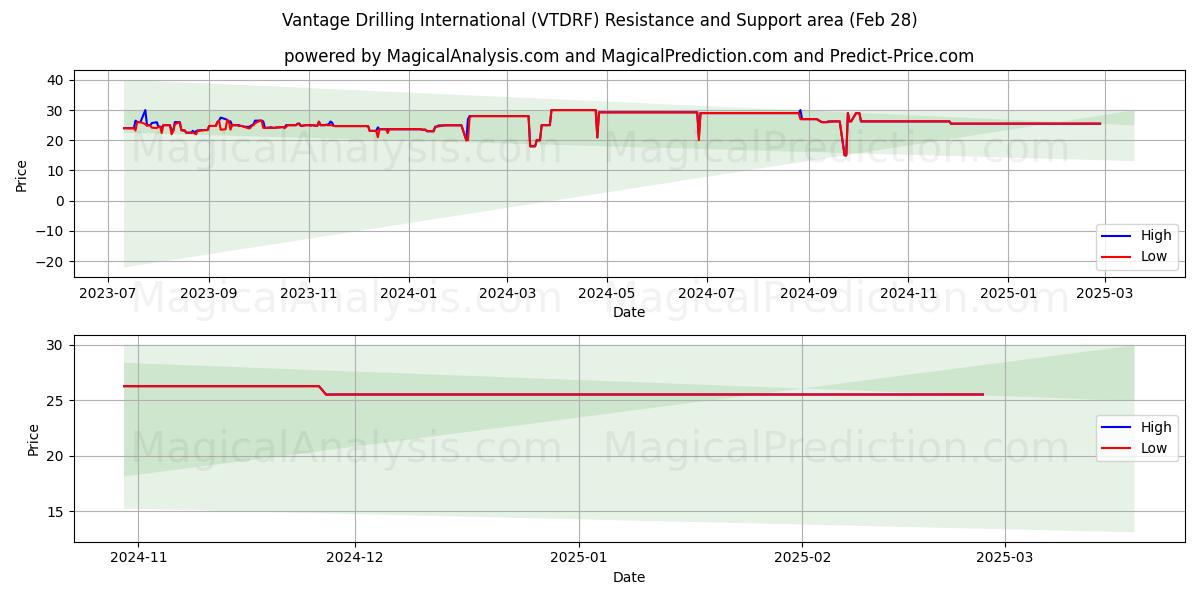Click the '2024-03' tick label on top chart
1200x600 pixels.
506,294
